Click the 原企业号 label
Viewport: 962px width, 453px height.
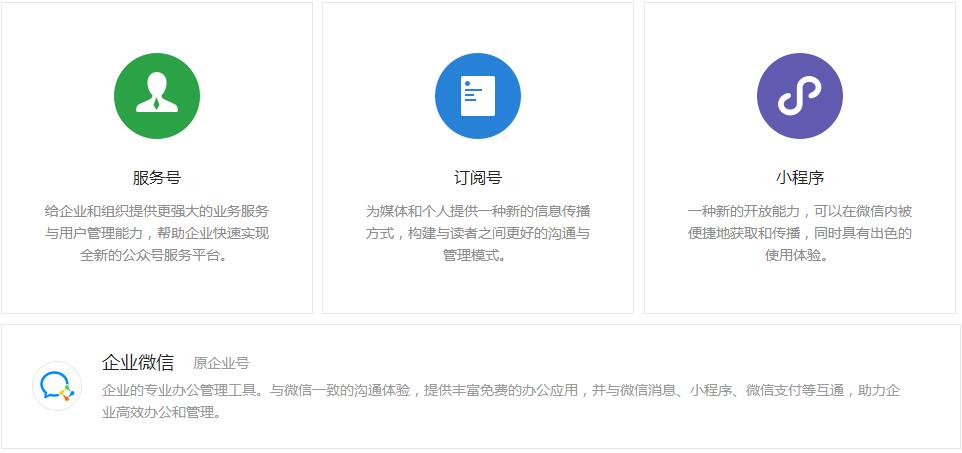221,363
